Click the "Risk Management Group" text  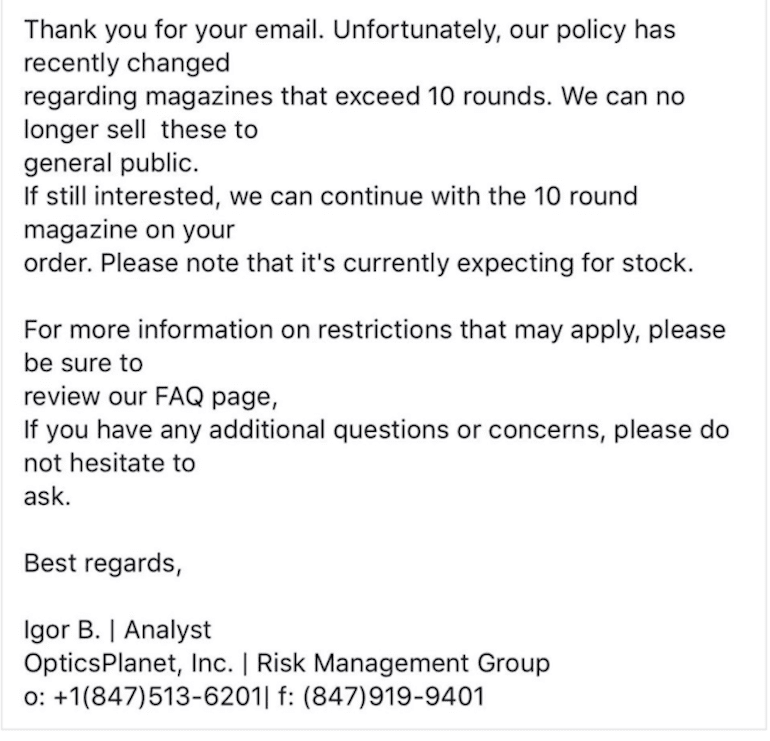point(404,662)
